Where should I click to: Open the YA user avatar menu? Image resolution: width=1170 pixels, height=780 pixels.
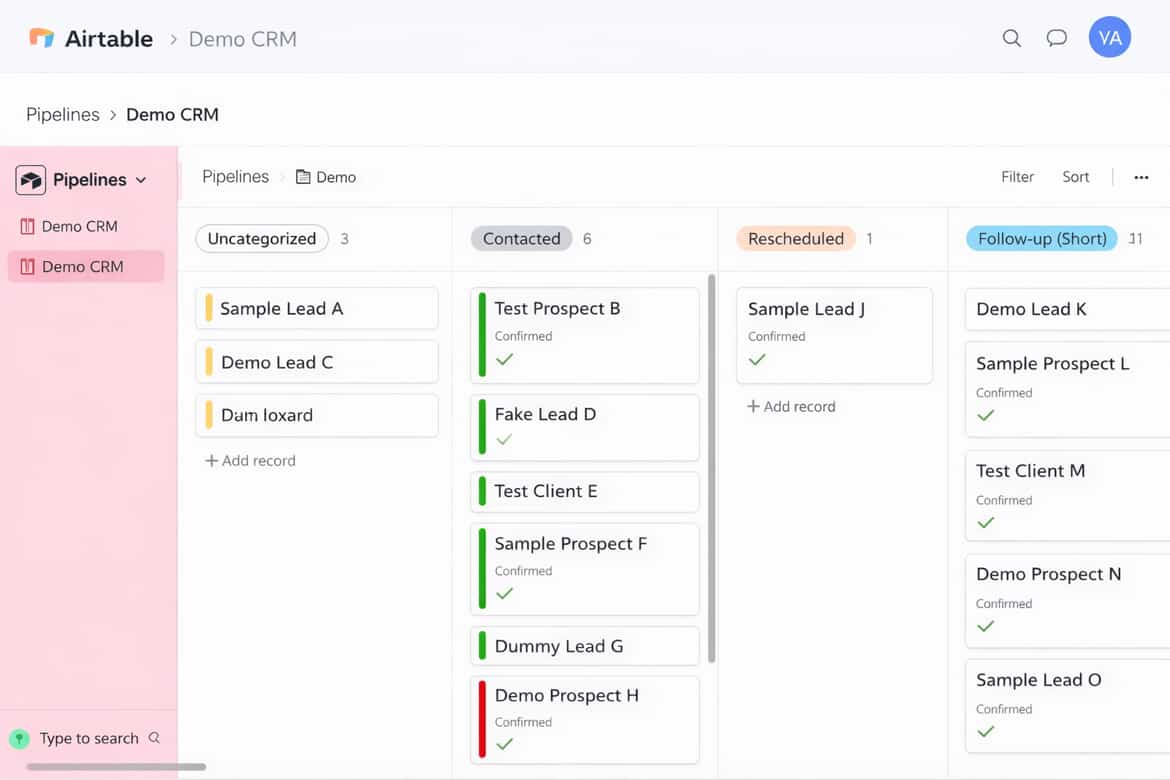pyautogui.click(x=1110, y=37)
